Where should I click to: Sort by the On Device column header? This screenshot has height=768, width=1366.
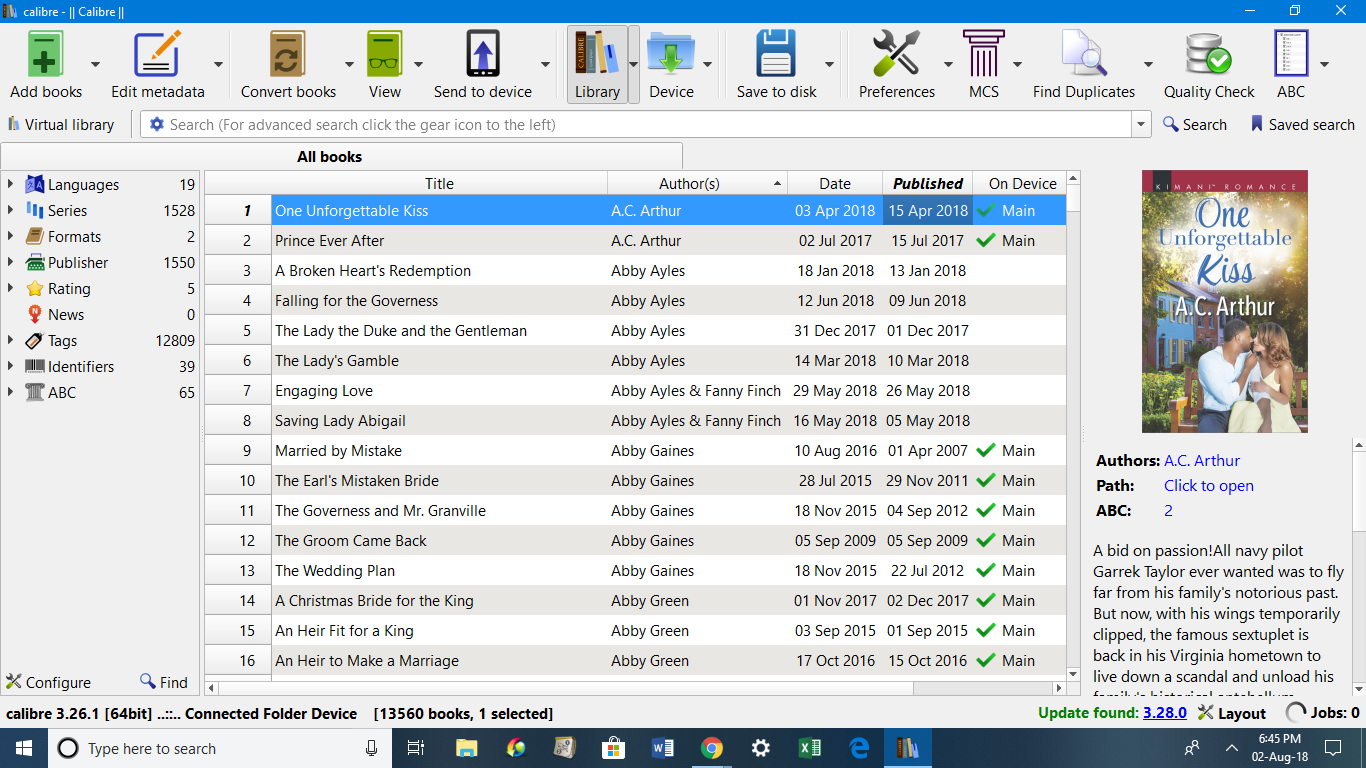1019,183
